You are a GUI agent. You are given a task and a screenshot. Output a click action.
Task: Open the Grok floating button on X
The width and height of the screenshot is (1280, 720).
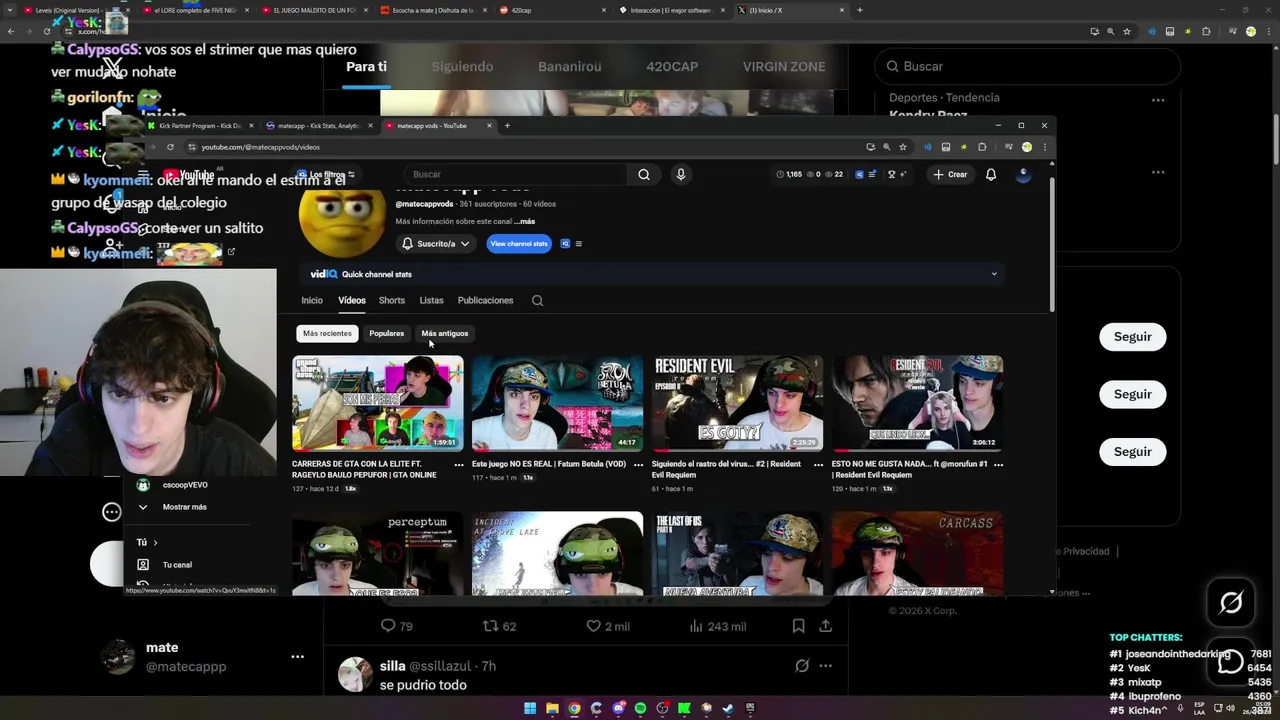click(1231, 603)
